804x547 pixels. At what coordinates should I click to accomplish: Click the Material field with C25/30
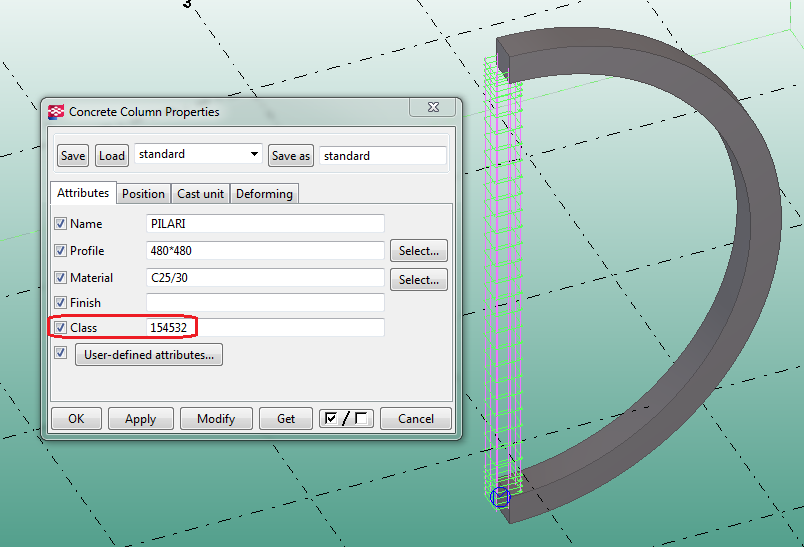265,277
